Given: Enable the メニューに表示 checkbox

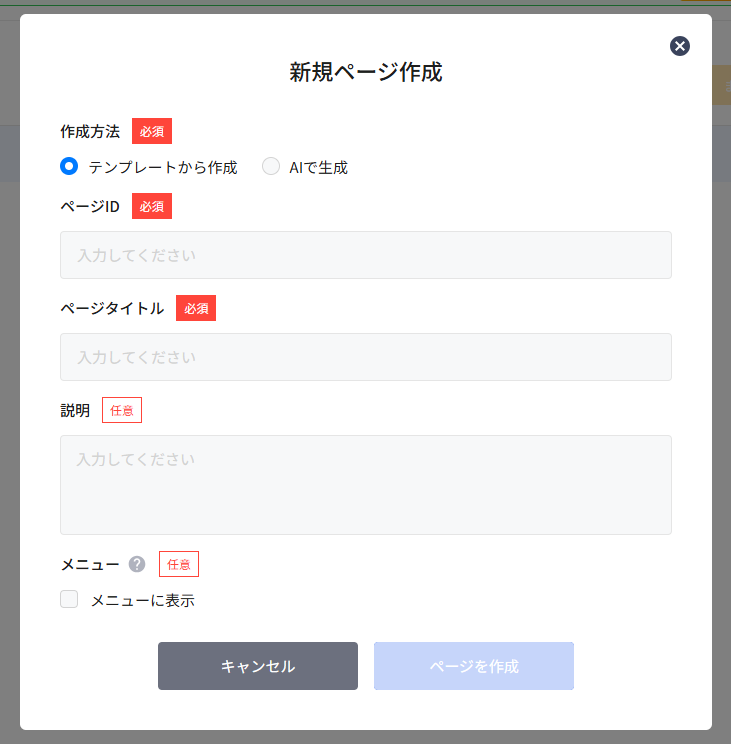Looking at the screenshot, I should tap(69, 600).
